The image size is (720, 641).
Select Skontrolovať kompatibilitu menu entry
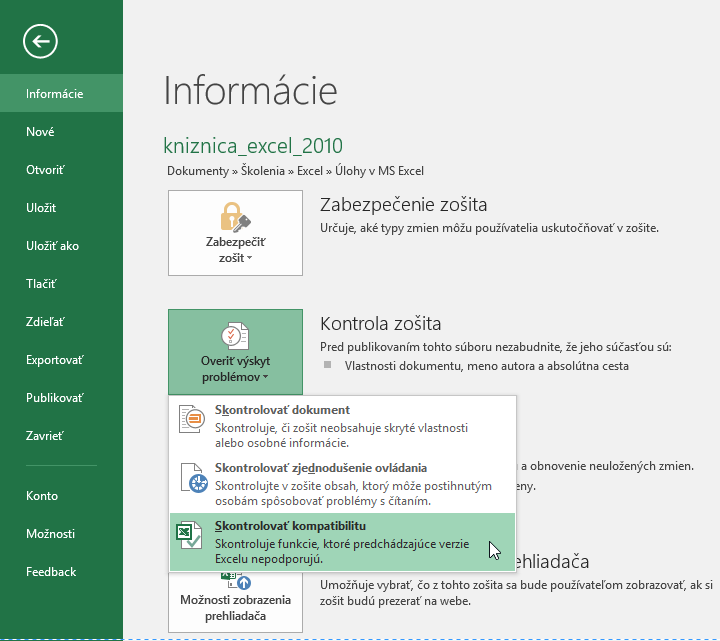tap(342, 542)
